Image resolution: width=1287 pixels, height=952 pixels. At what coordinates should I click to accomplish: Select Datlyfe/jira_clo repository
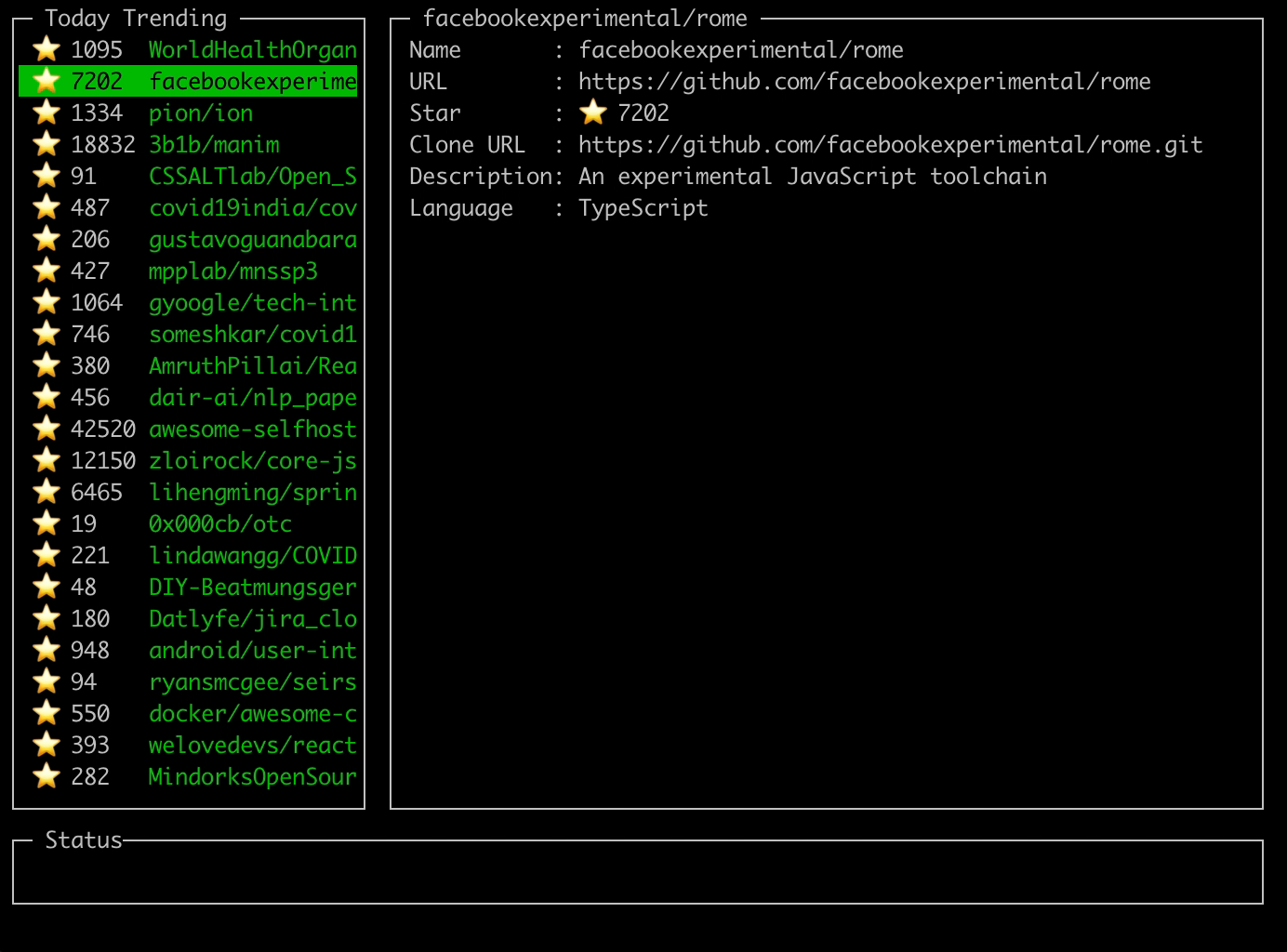(x=188, y=618)
